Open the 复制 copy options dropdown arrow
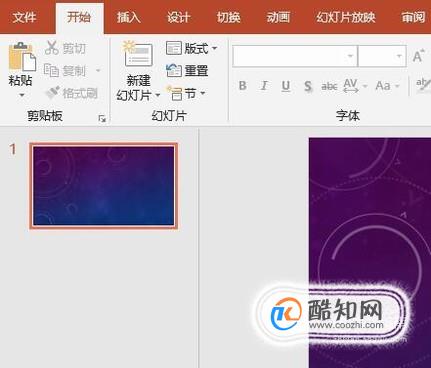 98,70
